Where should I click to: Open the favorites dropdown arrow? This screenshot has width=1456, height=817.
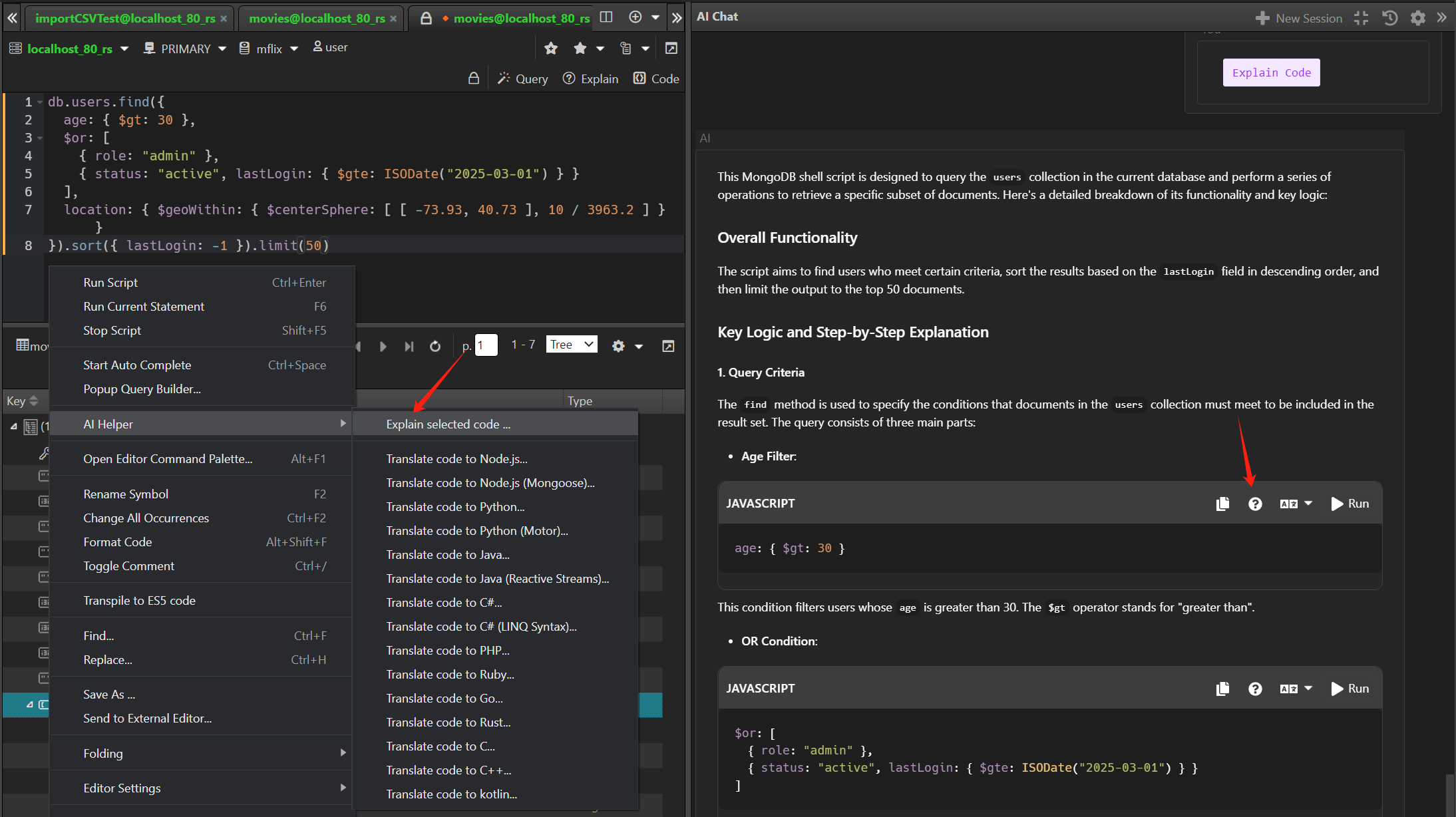click(x=600, y=49)
